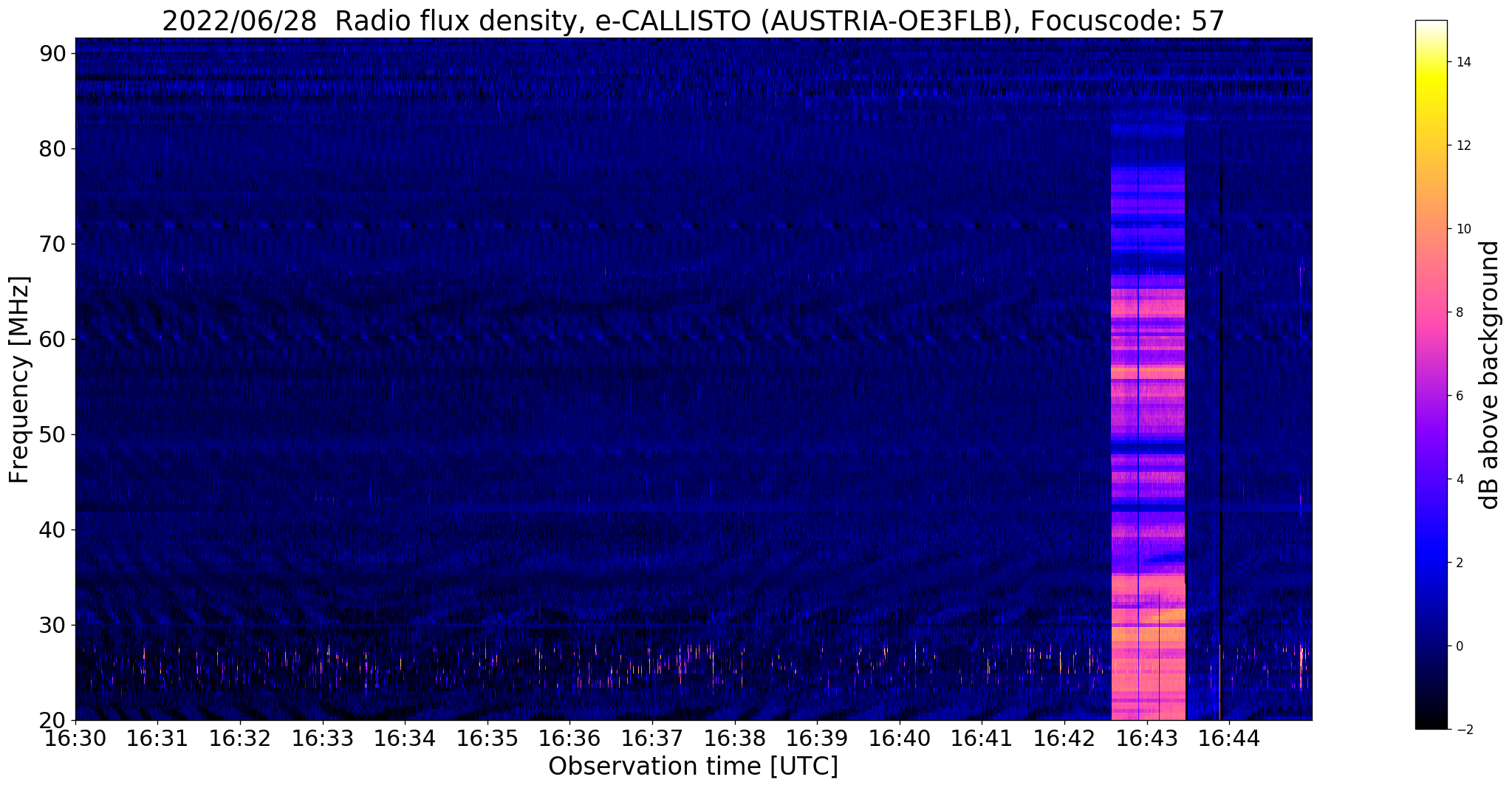Click the colorbar tick value 2
Image resolution: width=1512 pixels, height=788 pixels.
(1459, 563)
